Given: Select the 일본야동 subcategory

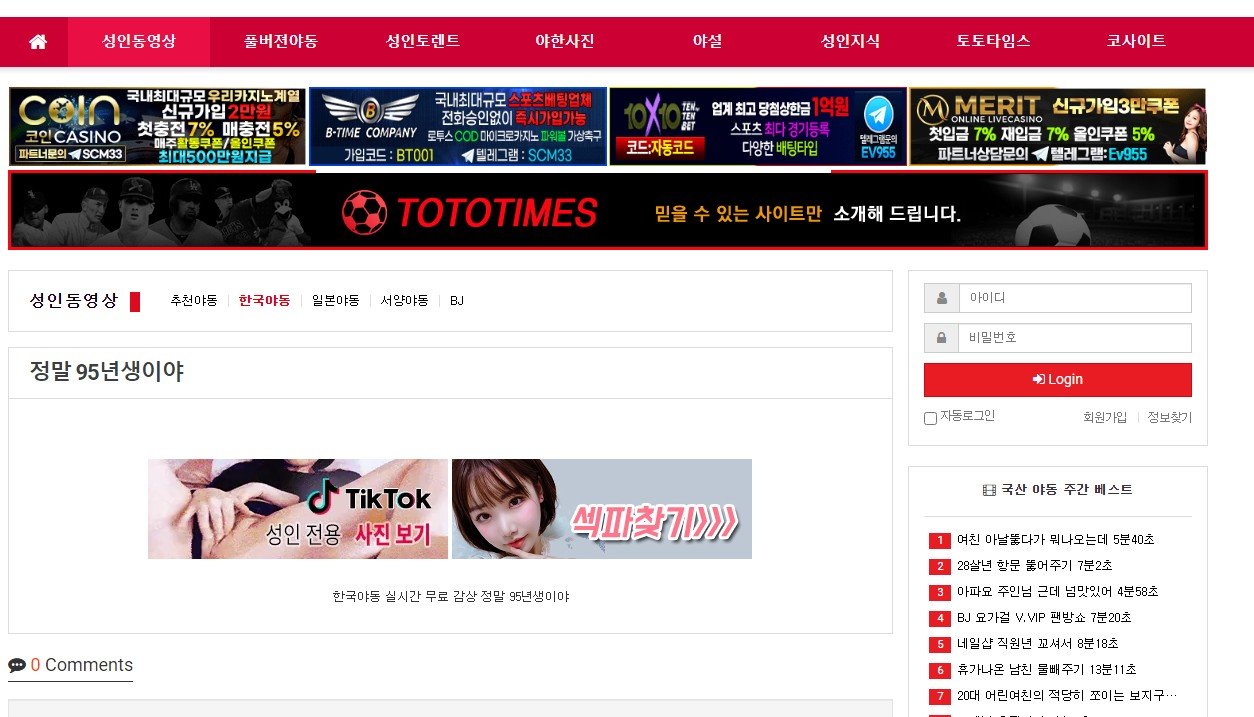Looking at the screenshot, I should point(335,301).
